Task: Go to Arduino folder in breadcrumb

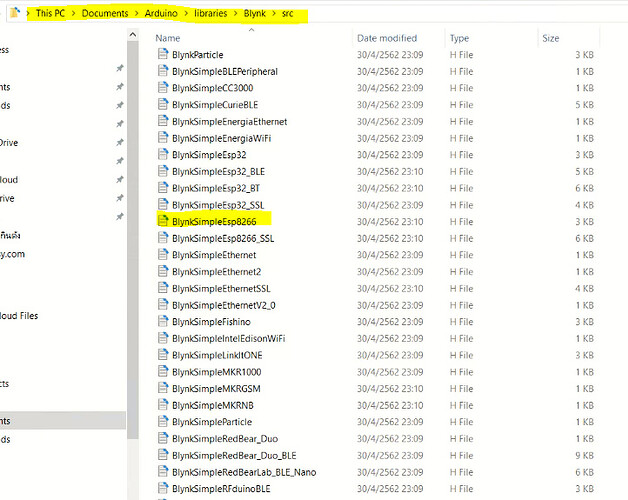Action: (x=161, y=13)
